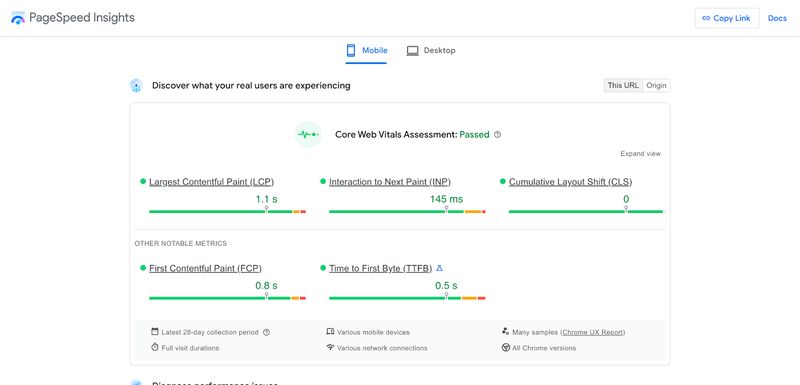The height and width of the screenshot is (385, 800).
Task: Click the desktop monitor icon
Action: [412, 50]
